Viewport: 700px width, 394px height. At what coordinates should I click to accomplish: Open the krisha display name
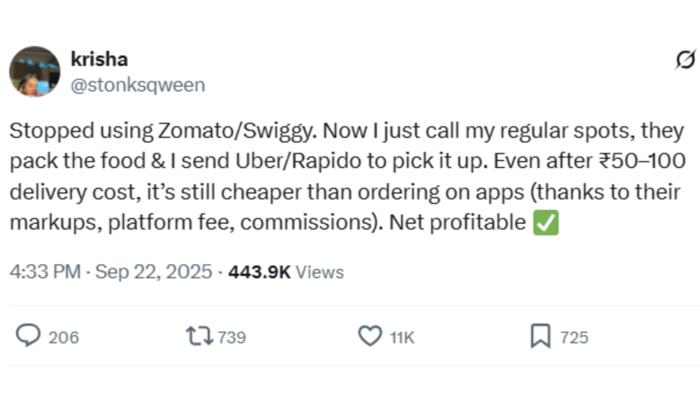tap(99, 59)
